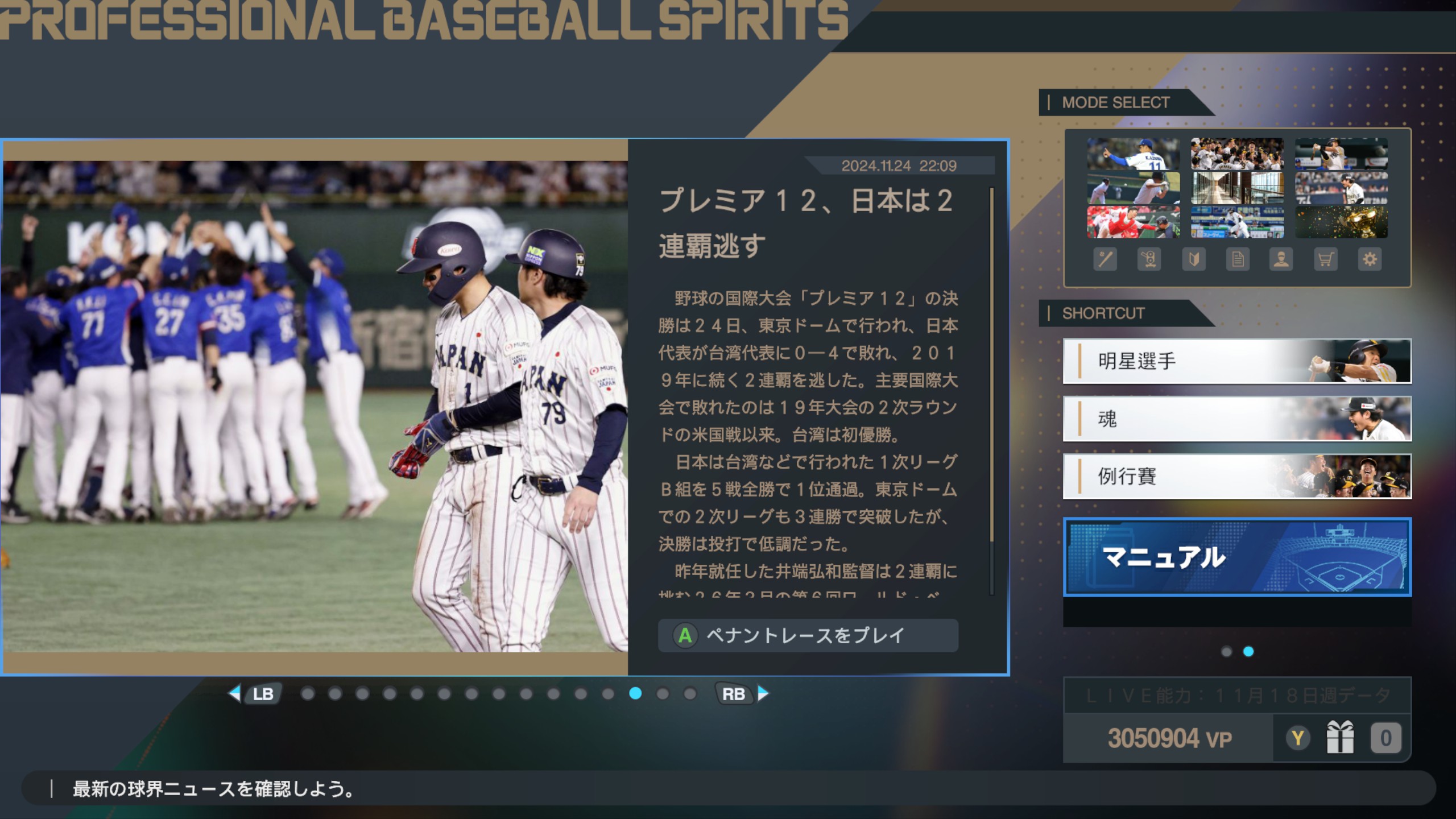Select the beginner mark icon
The height and width of the screenshot is (819, 1456).
pyautogui.click(x=1193, y=260)
